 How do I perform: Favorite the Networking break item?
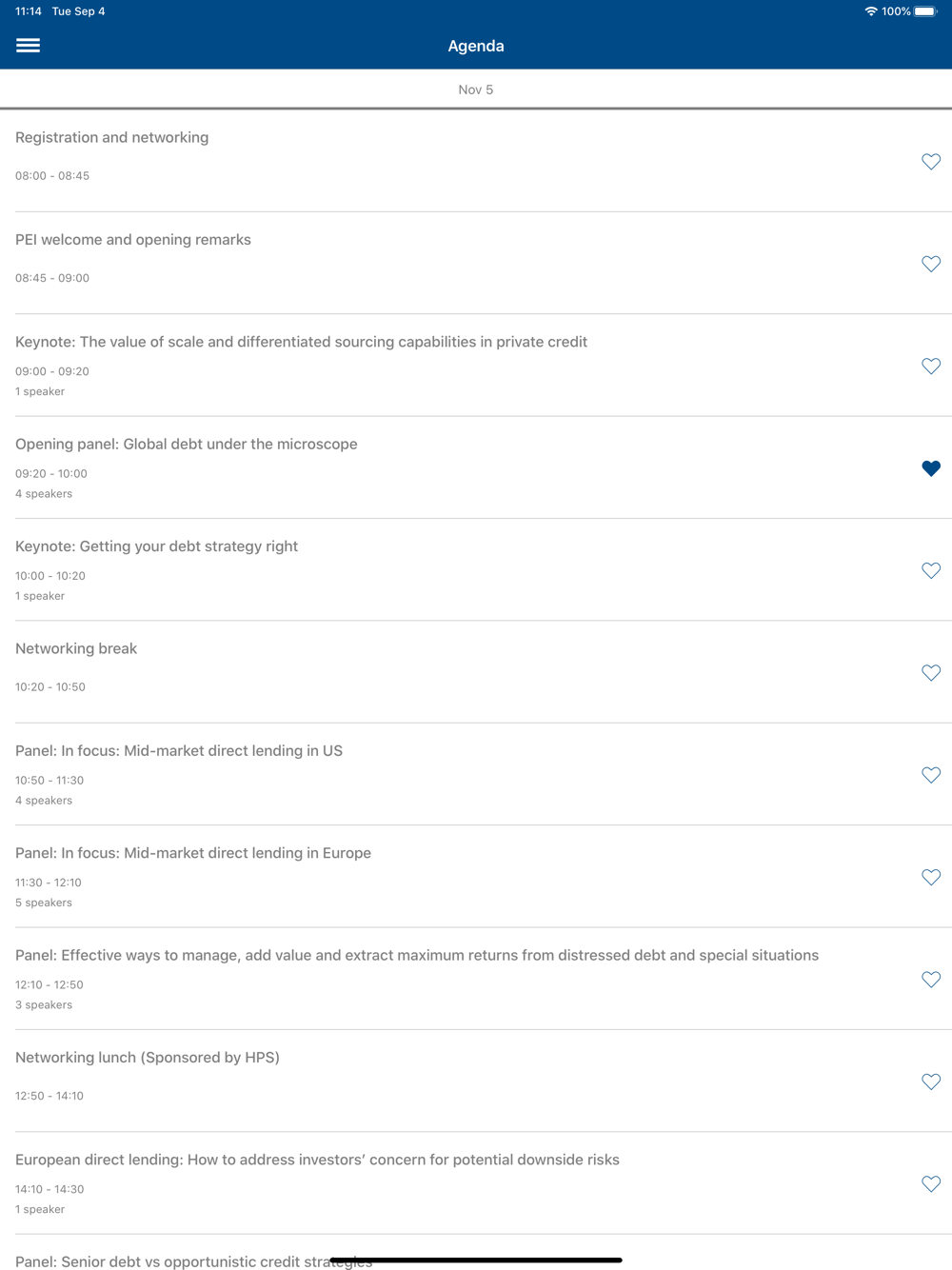pyautogui.click(x=931, y=673)
